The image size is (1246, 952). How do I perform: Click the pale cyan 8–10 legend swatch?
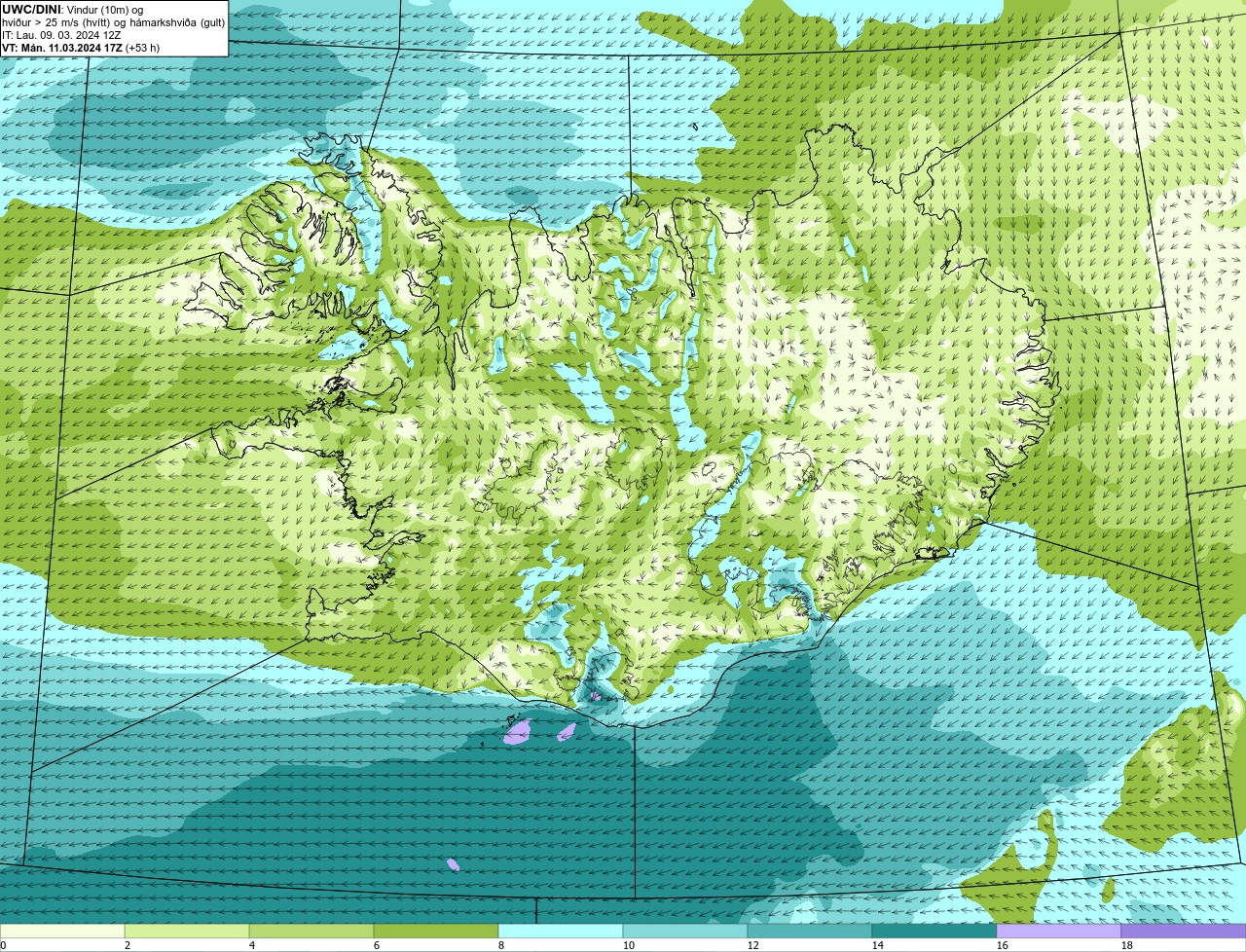point(561,932)
